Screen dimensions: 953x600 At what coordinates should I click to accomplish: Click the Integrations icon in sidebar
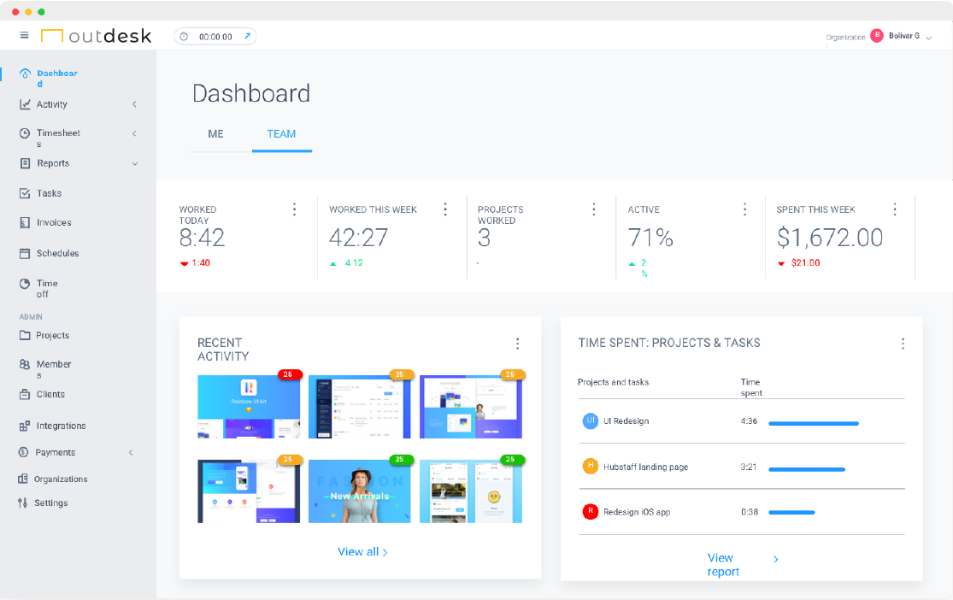coord(25,425)
